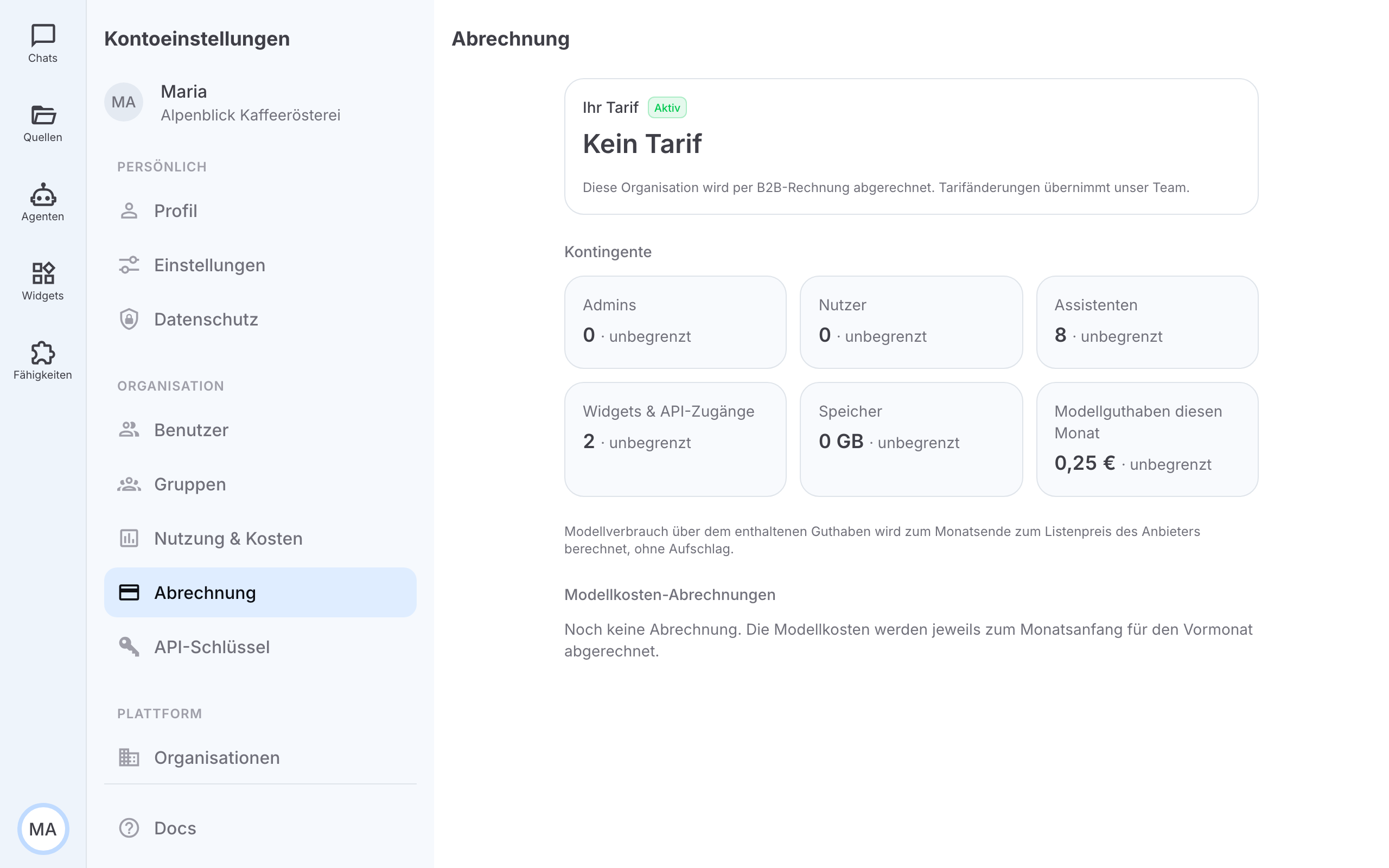The height and width of the screenshot is (868, 1389).
Task: Open the Agenten robot icon
Action: pos(43,194)
